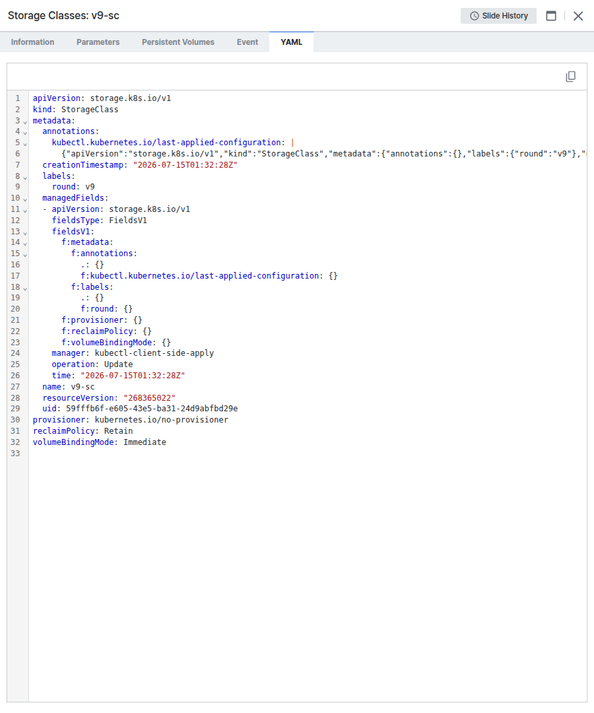Screen dimensions: 594x713
Task: Fold the last-applied-configuration block on line 5
Action: pos(25,144)
